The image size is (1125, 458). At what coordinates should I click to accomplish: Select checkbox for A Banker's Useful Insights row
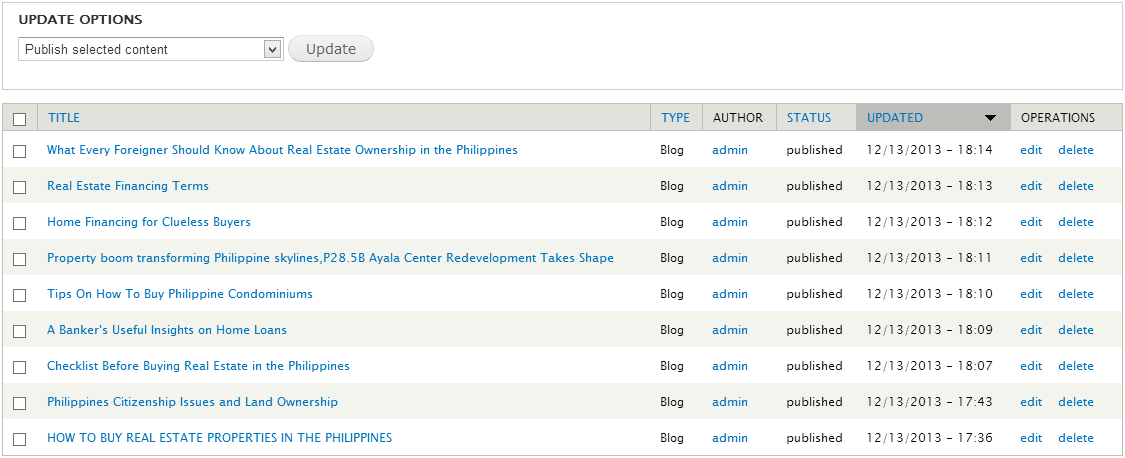pos(20,331)
